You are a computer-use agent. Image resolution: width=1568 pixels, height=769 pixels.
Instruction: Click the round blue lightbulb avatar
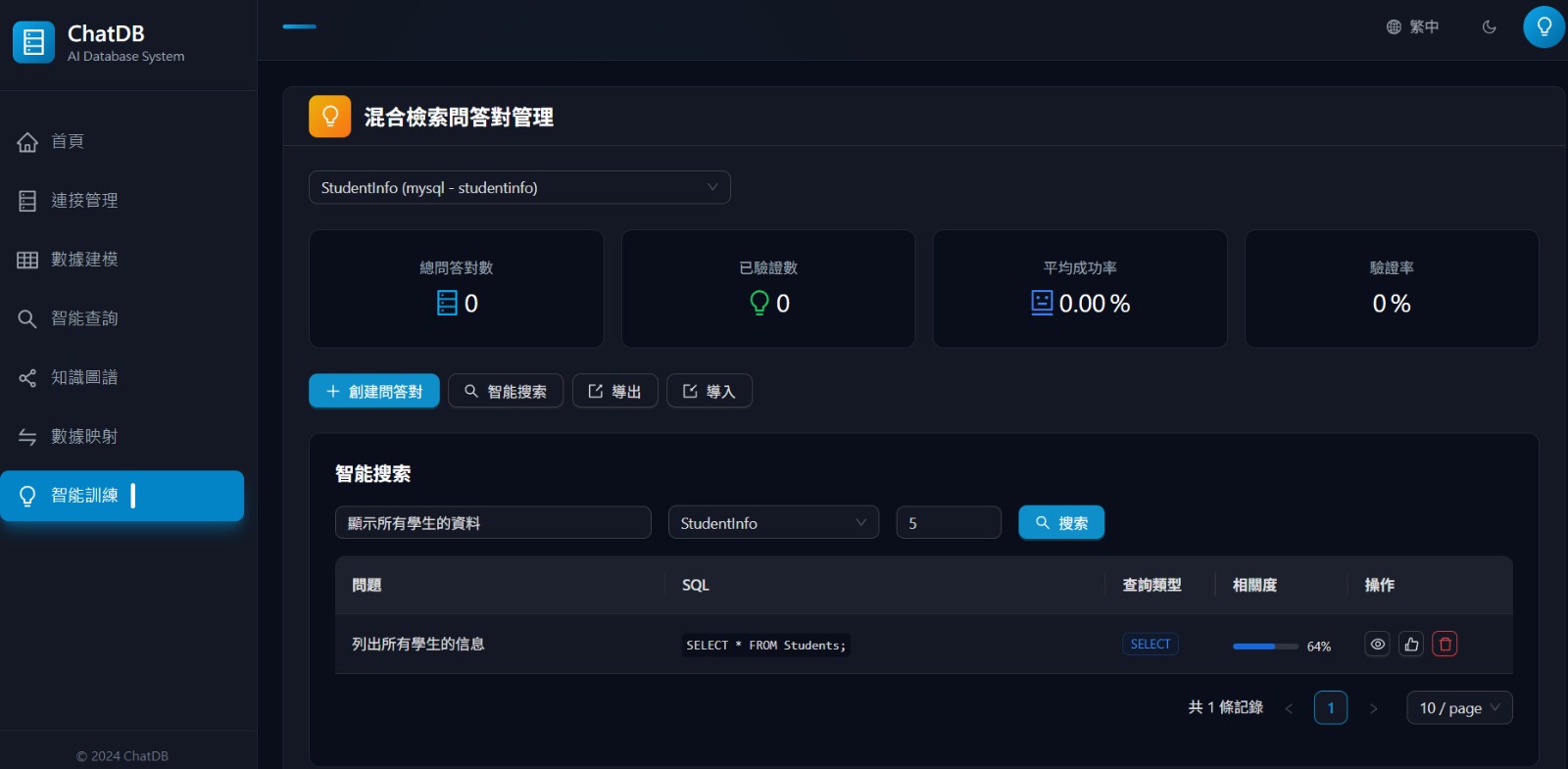(1544, 26)
